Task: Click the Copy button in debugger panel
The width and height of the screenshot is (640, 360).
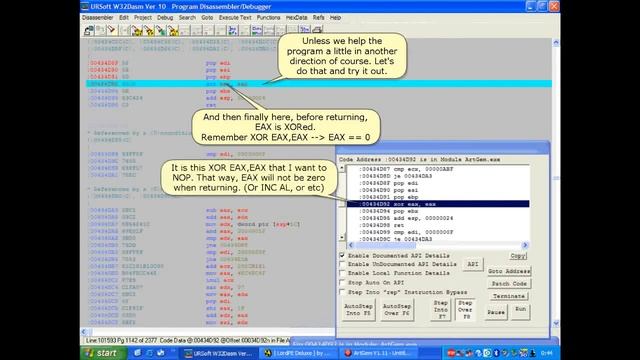Action: coord(518,256)
